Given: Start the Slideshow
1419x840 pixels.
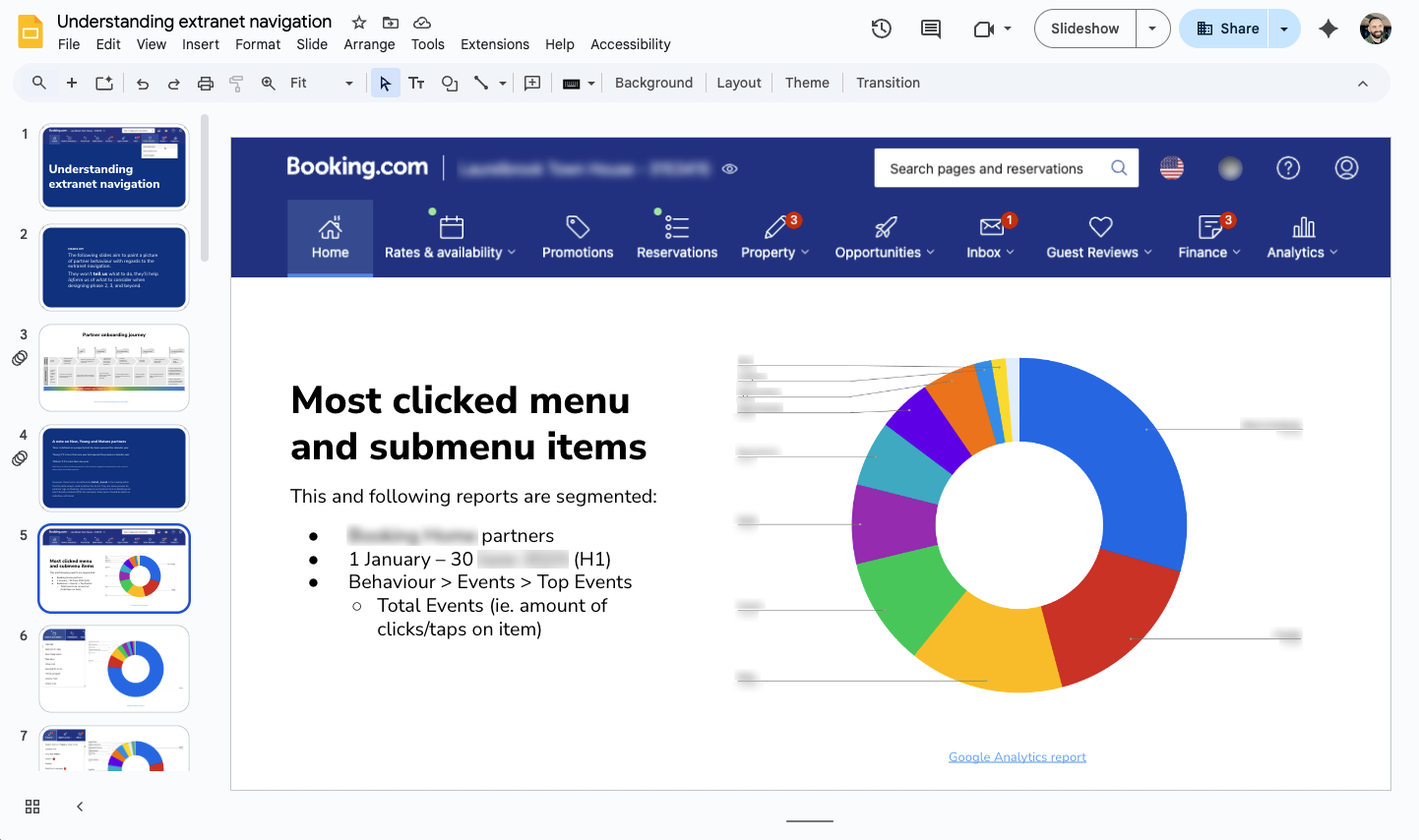Looking at the screenshot, I should click(1084, 29).
